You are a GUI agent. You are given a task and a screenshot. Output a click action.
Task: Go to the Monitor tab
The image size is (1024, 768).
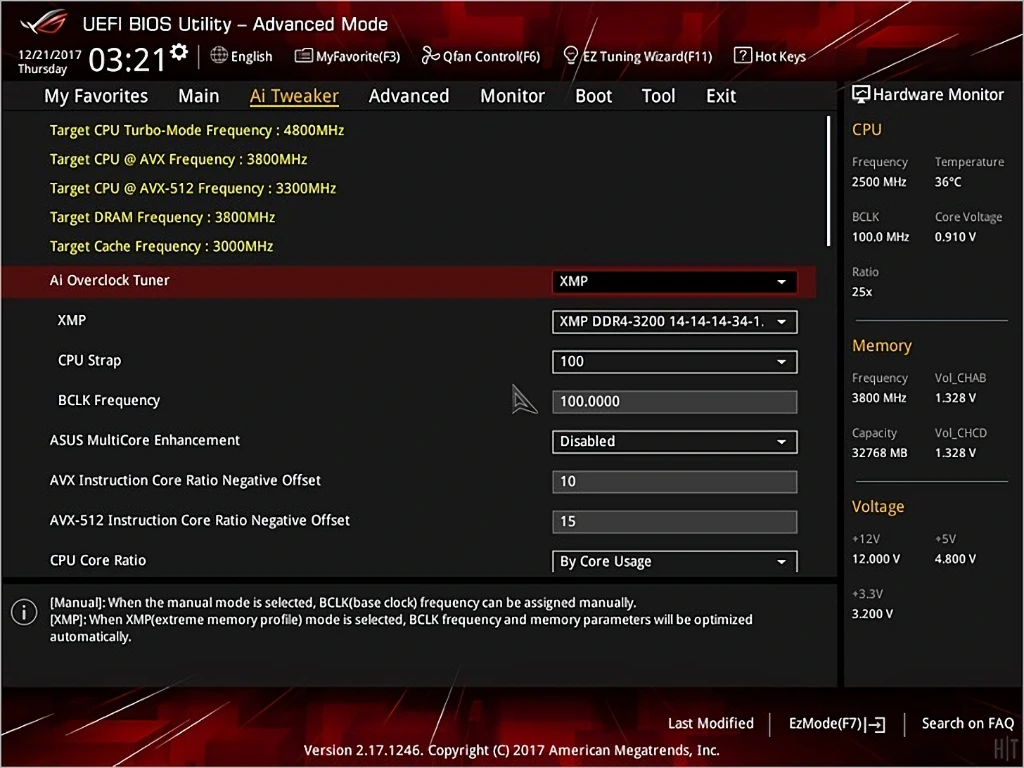pyautogui.click(x=512, y=96)
